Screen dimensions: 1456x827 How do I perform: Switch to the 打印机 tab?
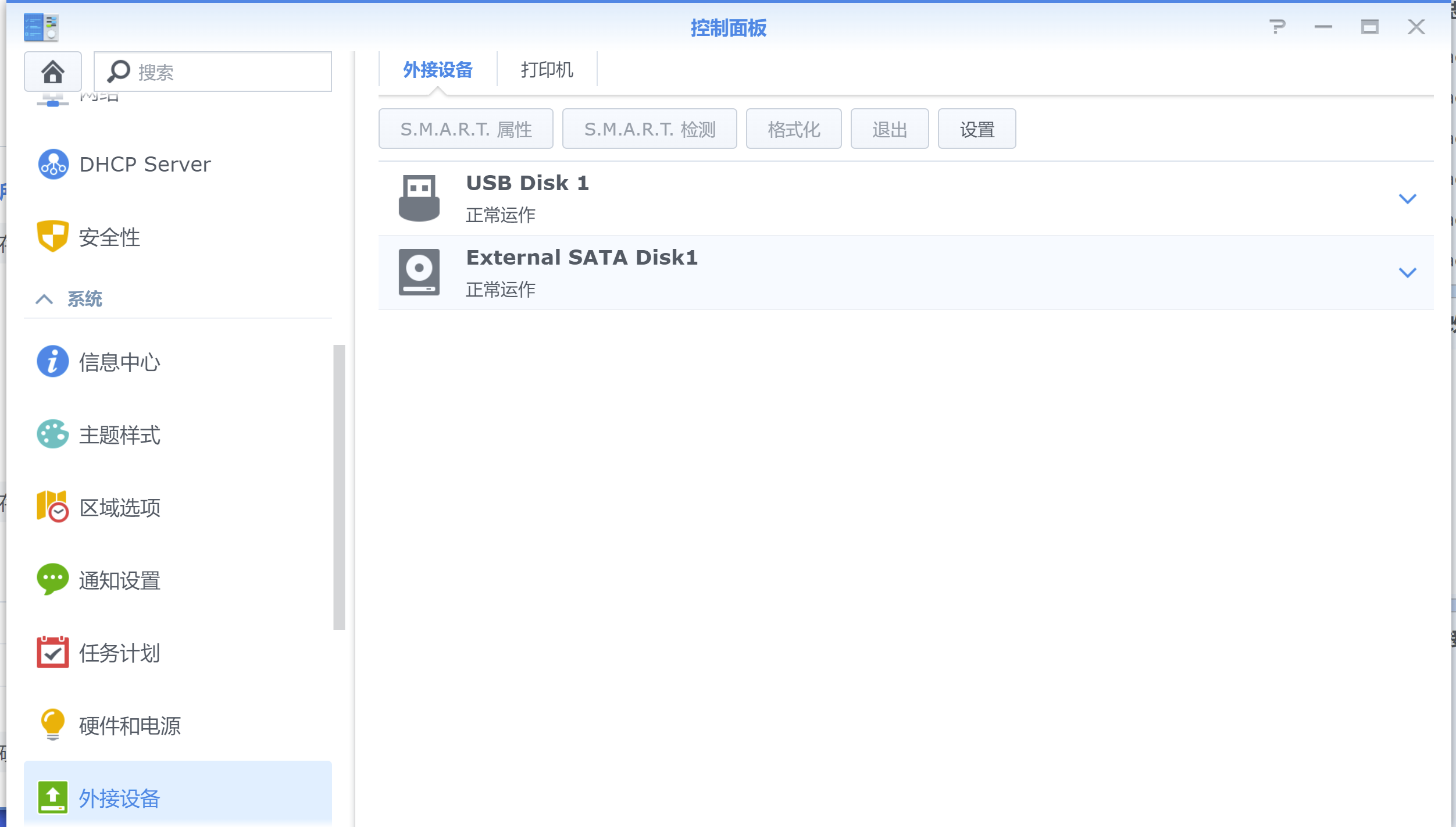tap(547, 70)
